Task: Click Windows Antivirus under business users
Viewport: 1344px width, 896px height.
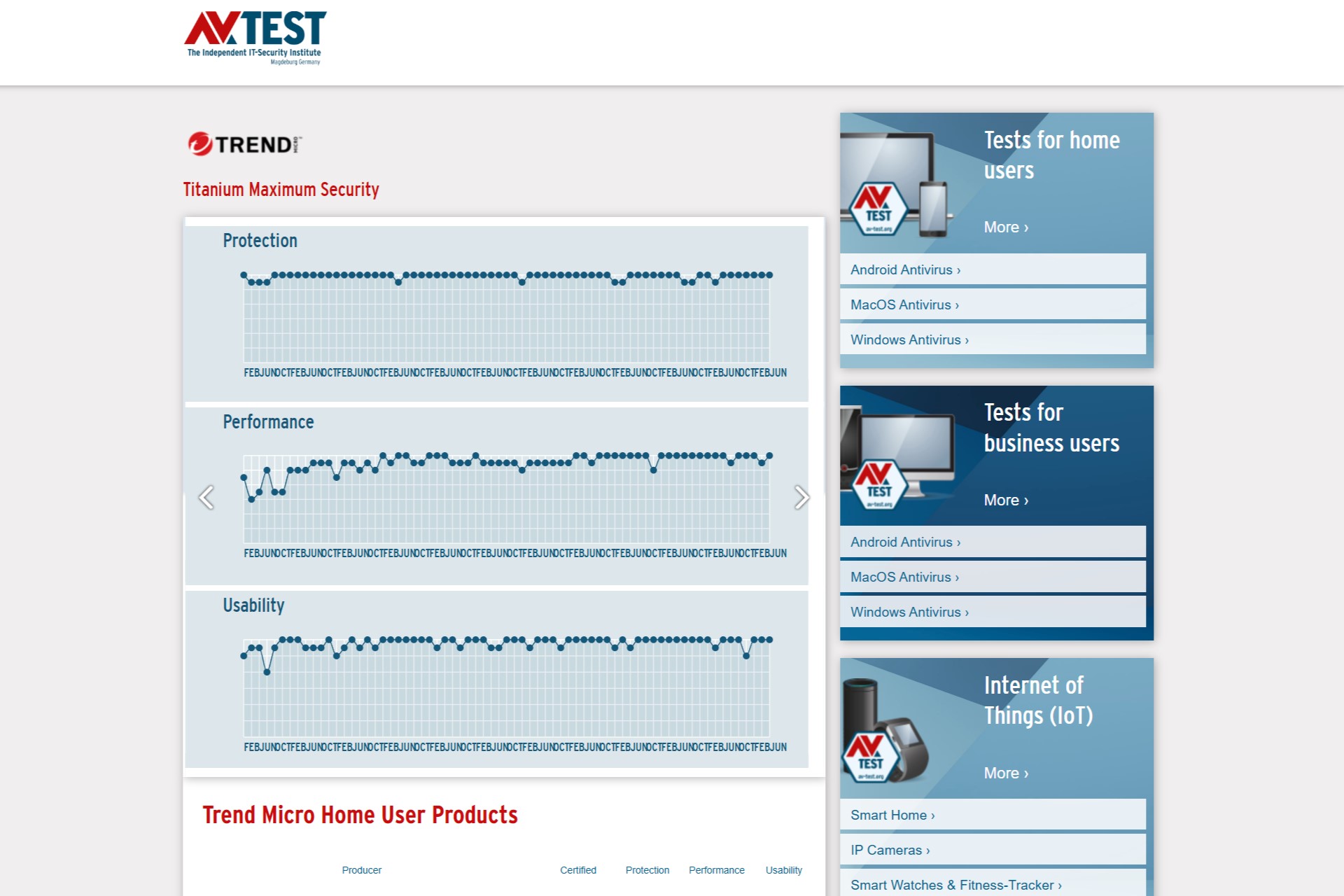Action: click(x=909, y=612)
